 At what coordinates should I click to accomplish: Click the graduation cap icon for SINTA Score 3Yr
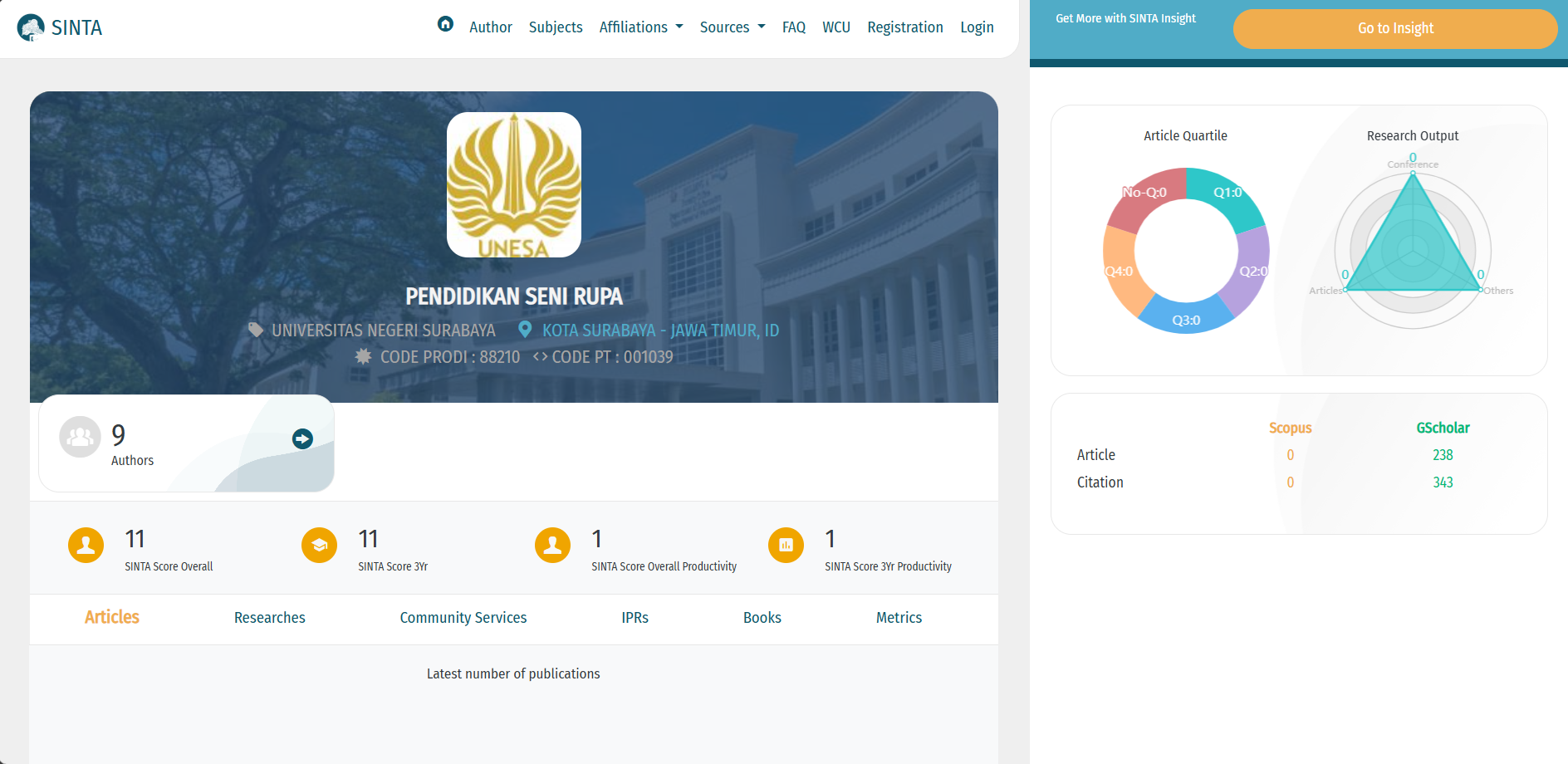[x=319, y=546]
